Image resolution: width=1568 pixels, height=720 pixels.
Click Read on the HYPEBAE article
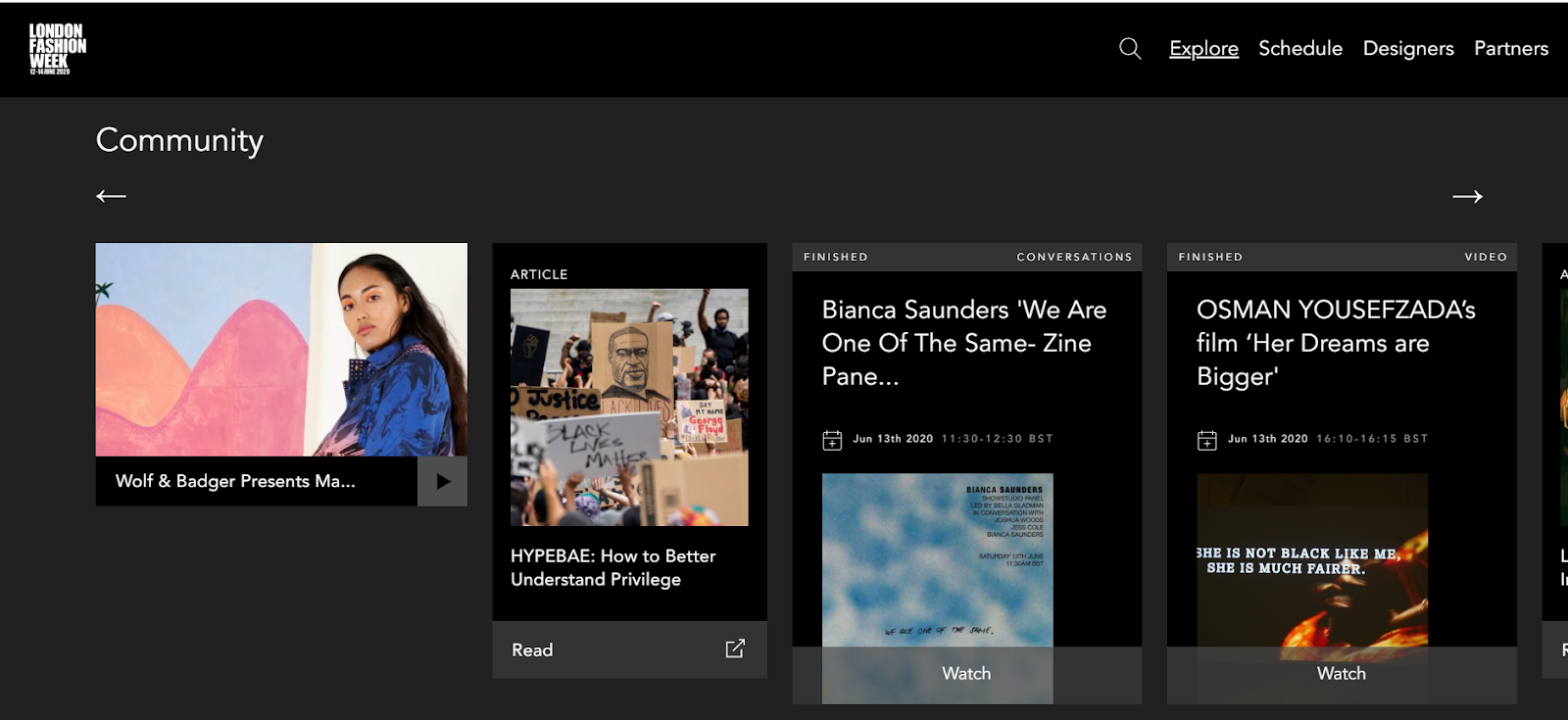532,649
